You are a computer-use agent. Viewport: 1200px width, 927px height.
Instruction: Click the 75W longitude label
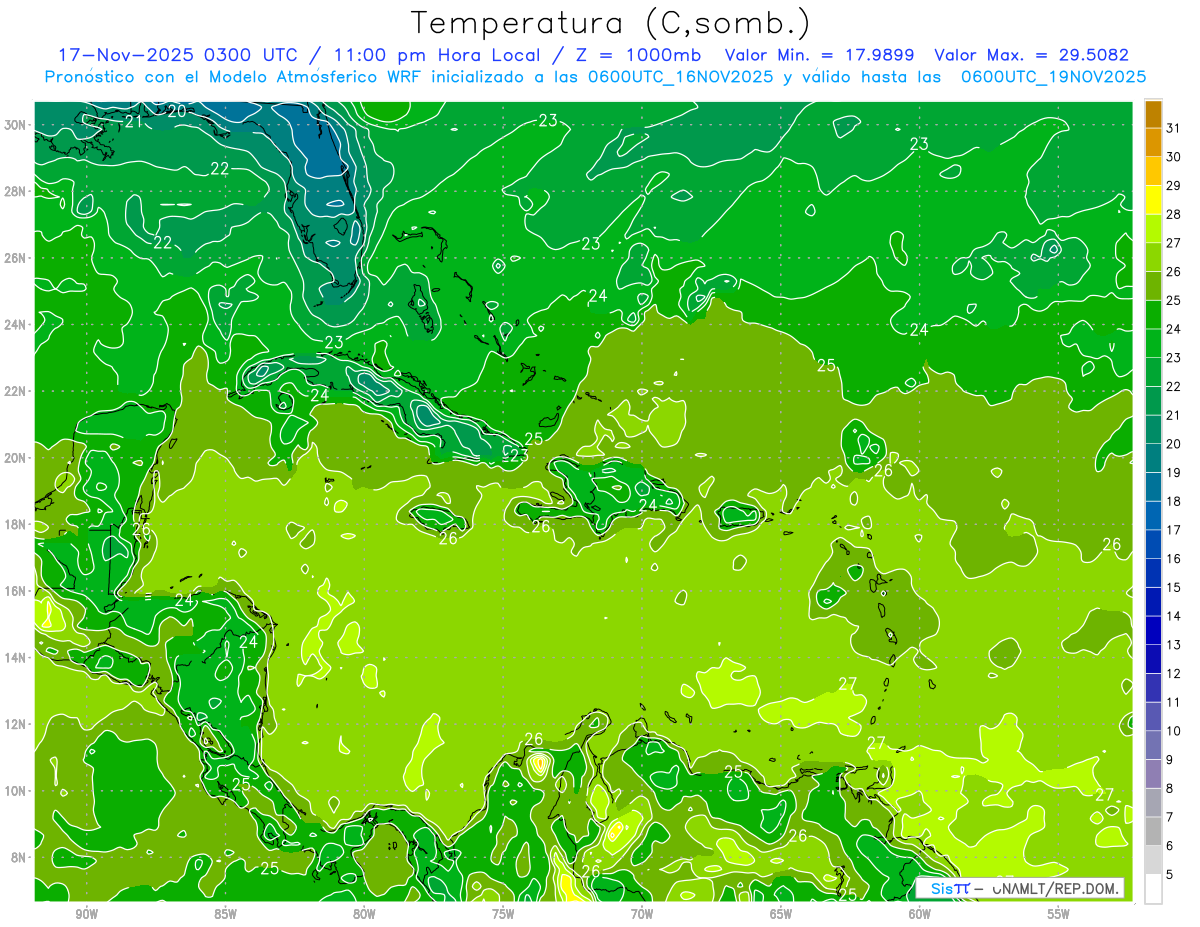tap(503, 914)
